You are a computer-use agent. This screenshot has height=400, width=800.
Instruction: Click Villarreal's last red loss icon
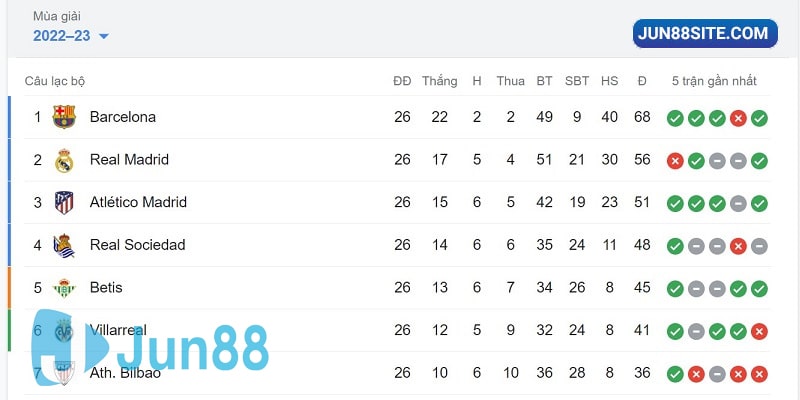(759, 331)
